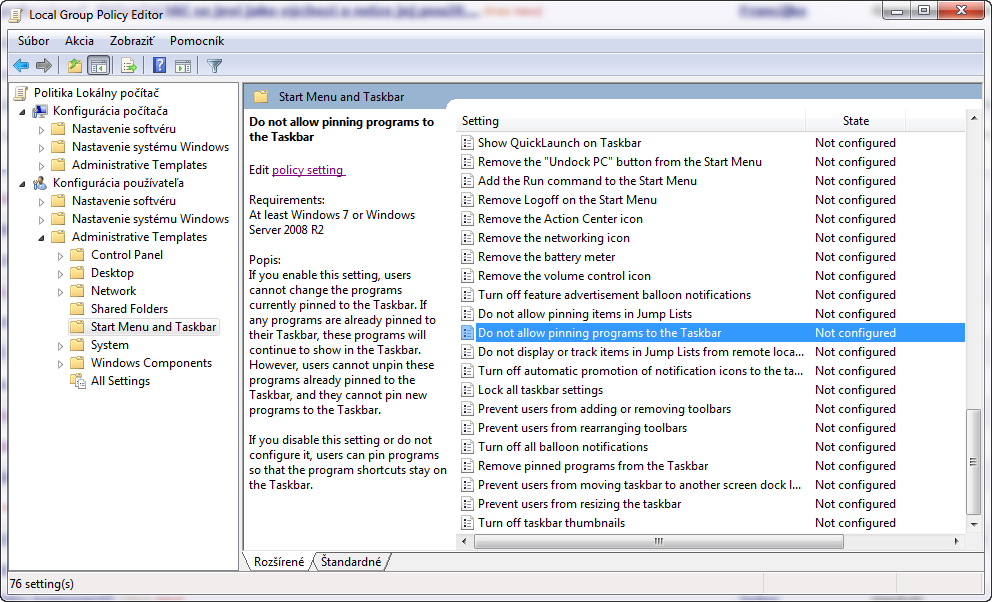The height and width of the screenshot is (602, 992).
Task: Select Do not allow pinning items in Jump Lists
Action: pos(585,314)
